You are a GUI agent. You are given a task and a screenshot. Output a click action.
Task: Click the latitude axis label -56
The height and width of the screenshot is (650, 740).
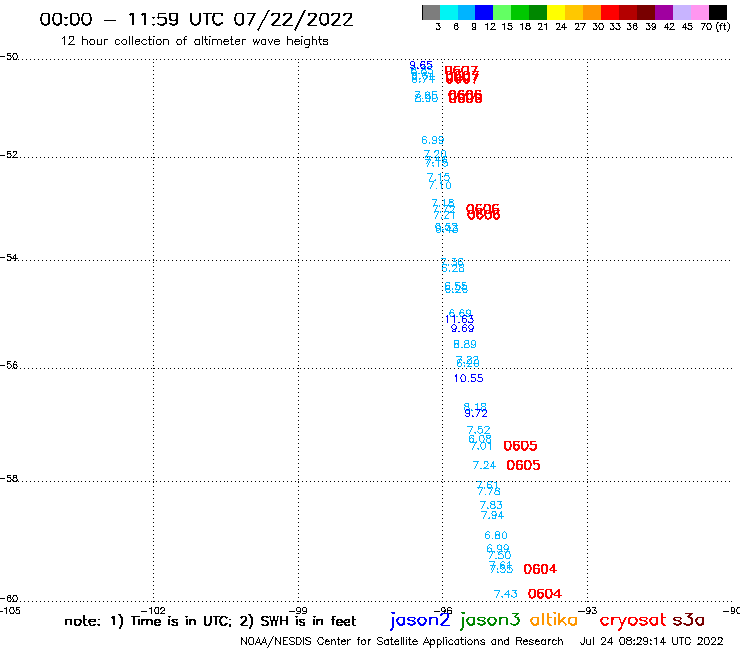[9, 365]
